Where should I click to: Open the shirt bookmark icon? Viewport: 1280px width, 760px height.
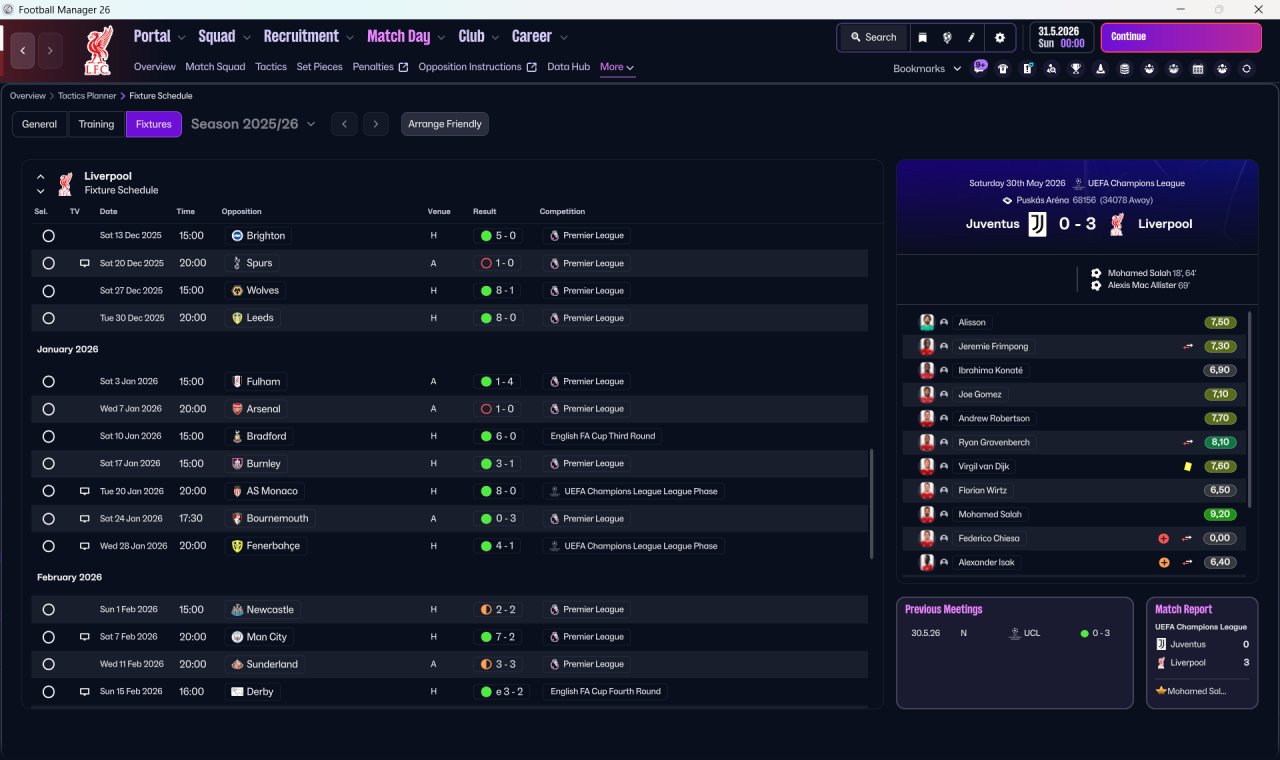(1002, 69)
